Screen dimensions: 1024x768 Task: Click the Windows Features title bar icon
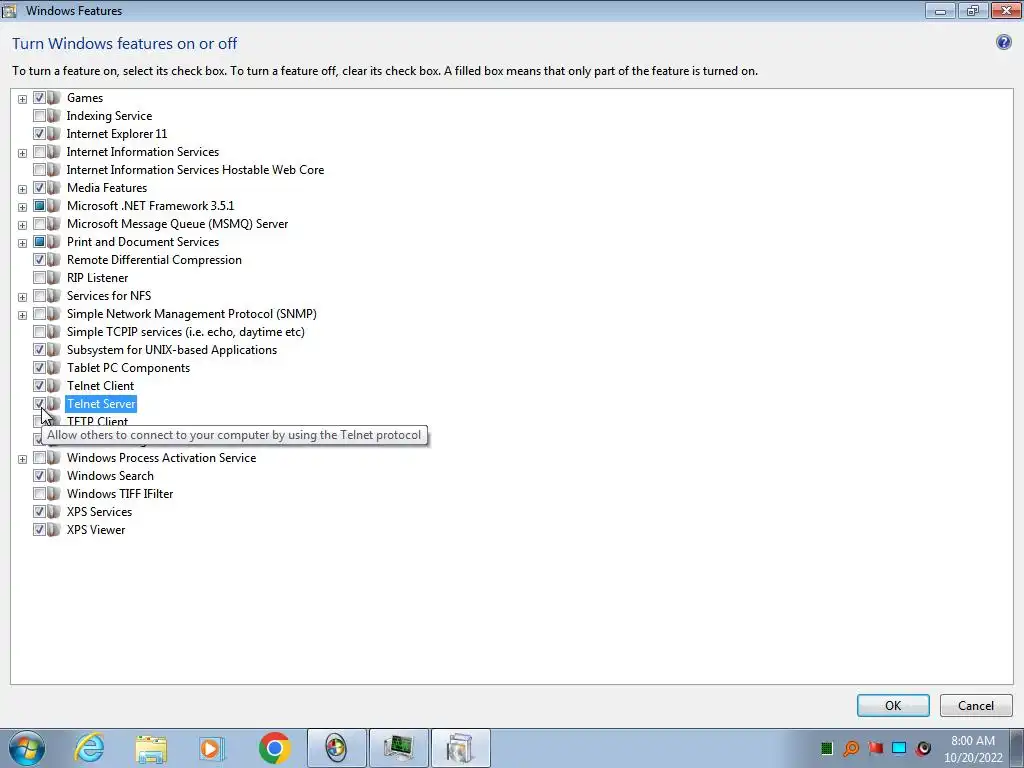click(9, 10)
